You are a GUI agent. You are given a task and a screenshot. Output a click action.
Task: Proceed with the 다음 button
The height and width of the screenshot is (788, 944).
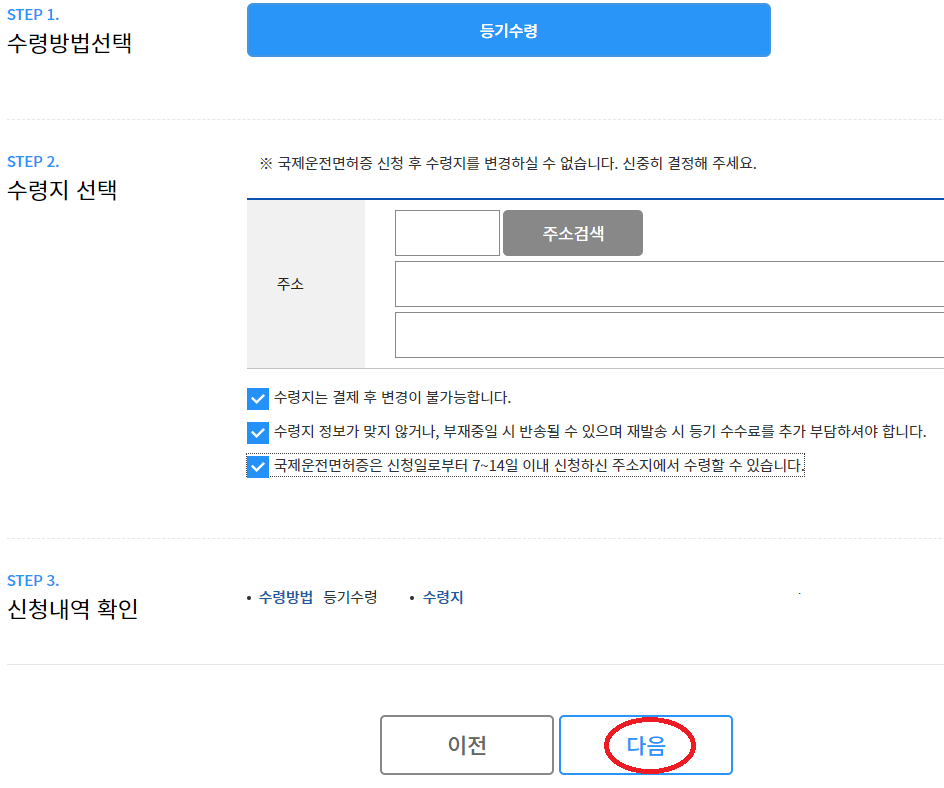coord(646,745)
